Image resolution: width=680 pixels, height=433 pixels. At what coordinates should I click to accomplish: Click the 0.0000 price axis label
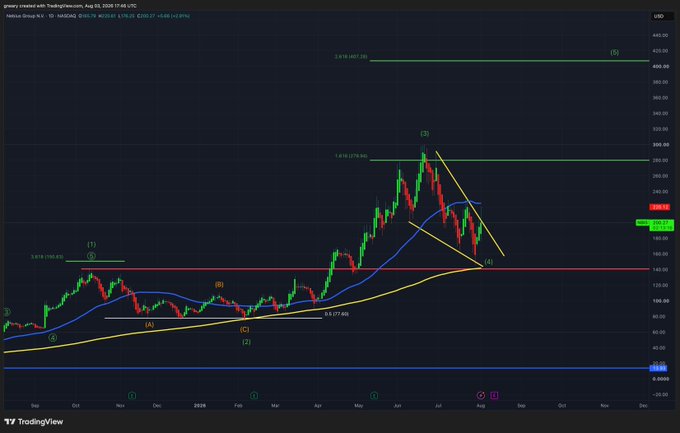660,379
